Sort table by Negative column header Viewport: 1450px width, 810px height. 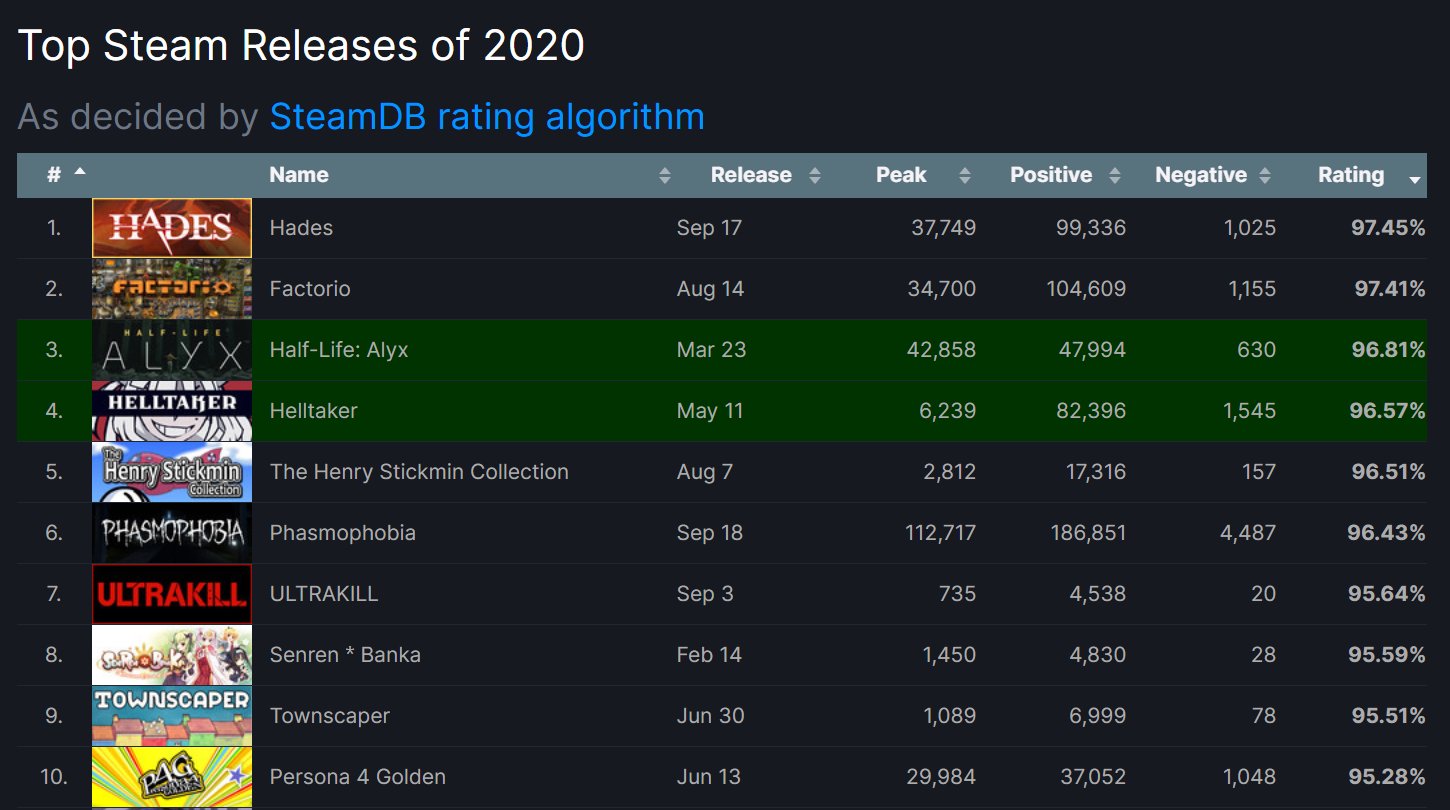pyautogui.click(x=1201, y=175)
